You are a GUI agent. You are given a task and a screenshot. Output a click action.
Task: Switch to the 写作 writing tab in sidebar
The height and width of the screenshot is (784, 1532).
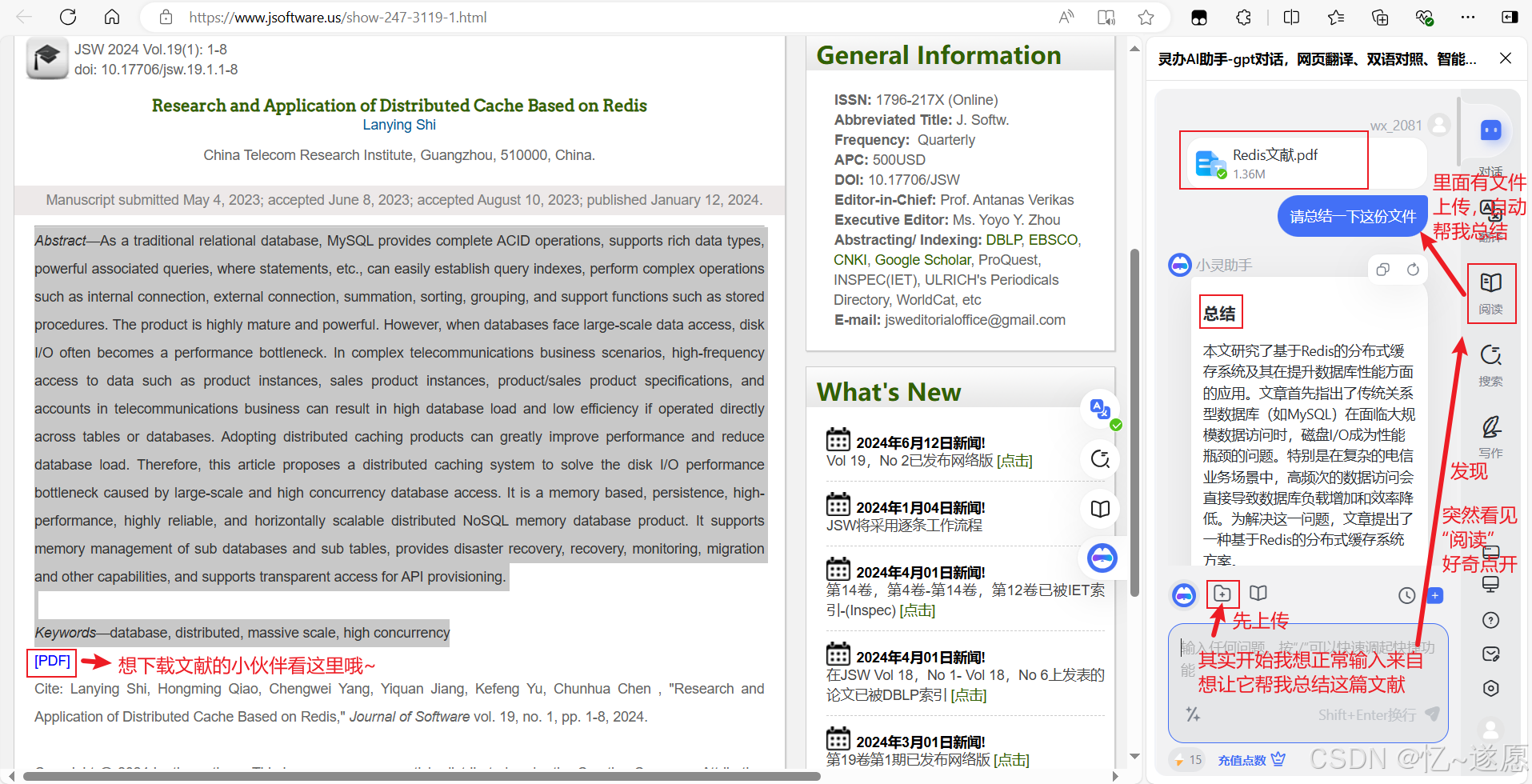click(1490, 437)
